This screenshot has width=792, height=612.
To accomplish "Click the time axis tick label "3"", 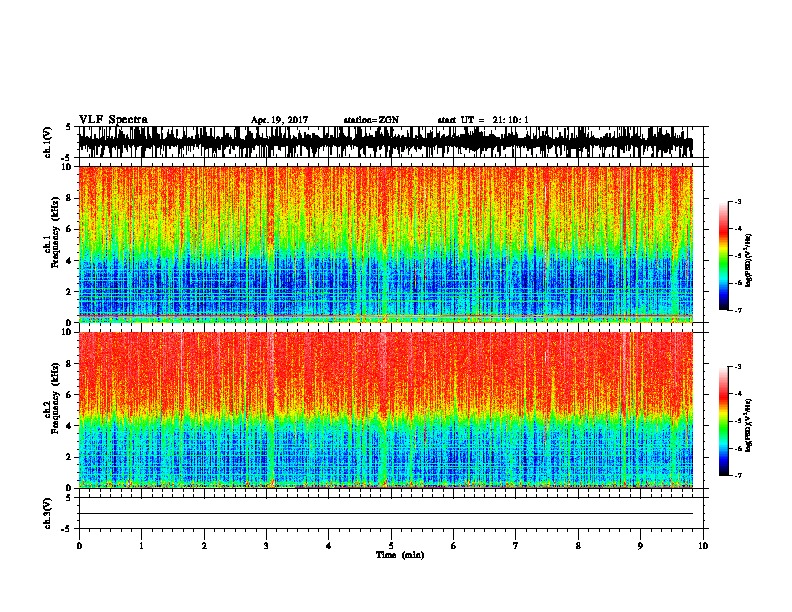I will [x=266, y=546].
